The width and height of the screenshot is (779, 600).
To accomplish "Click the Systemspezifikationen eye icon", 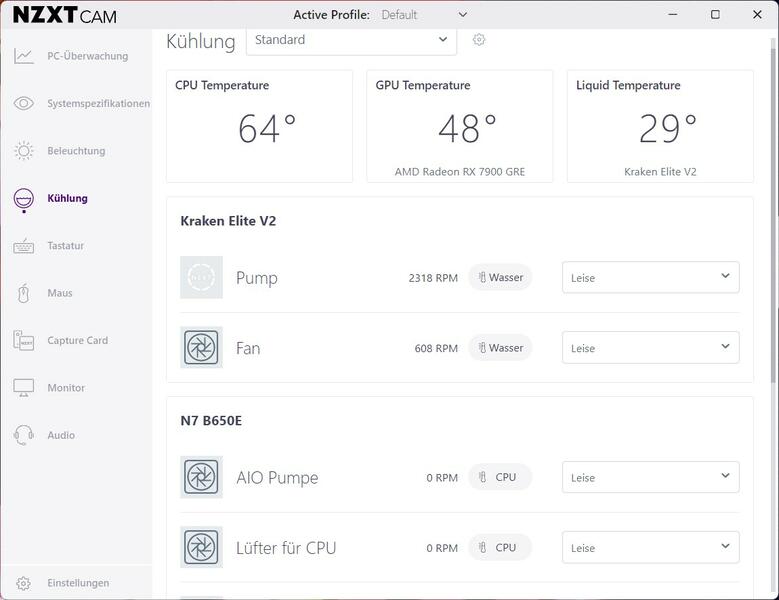I will point(23,103).
